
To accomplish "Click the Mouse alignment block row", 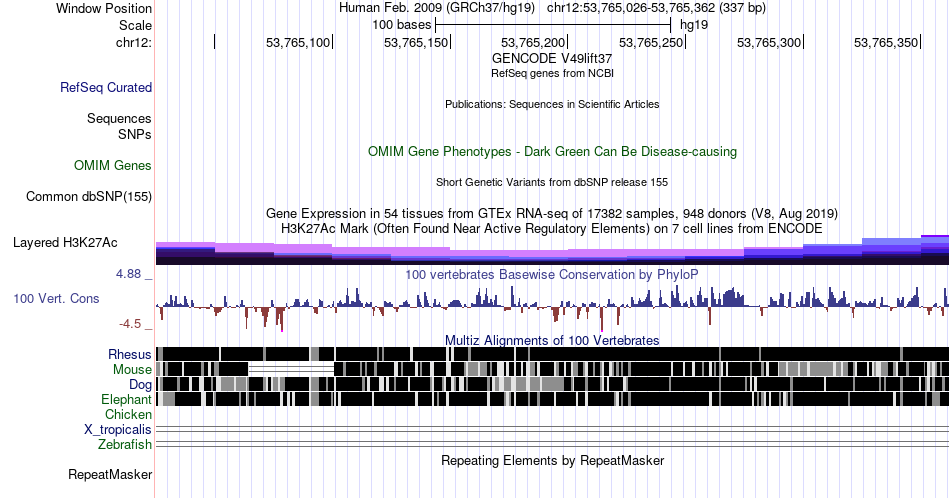I will pos(552,369).
